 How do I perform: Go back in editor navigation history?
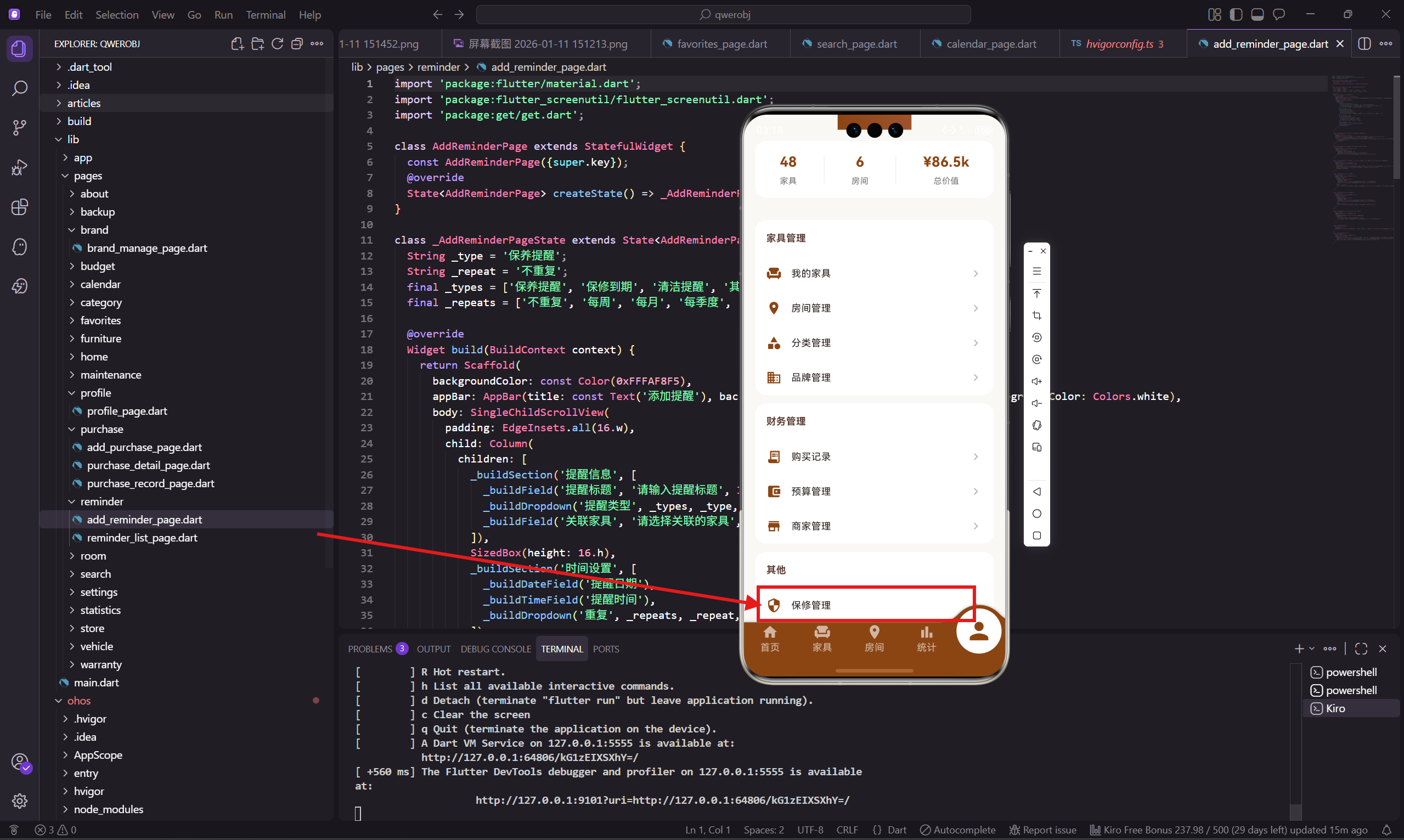click(437, 15)
